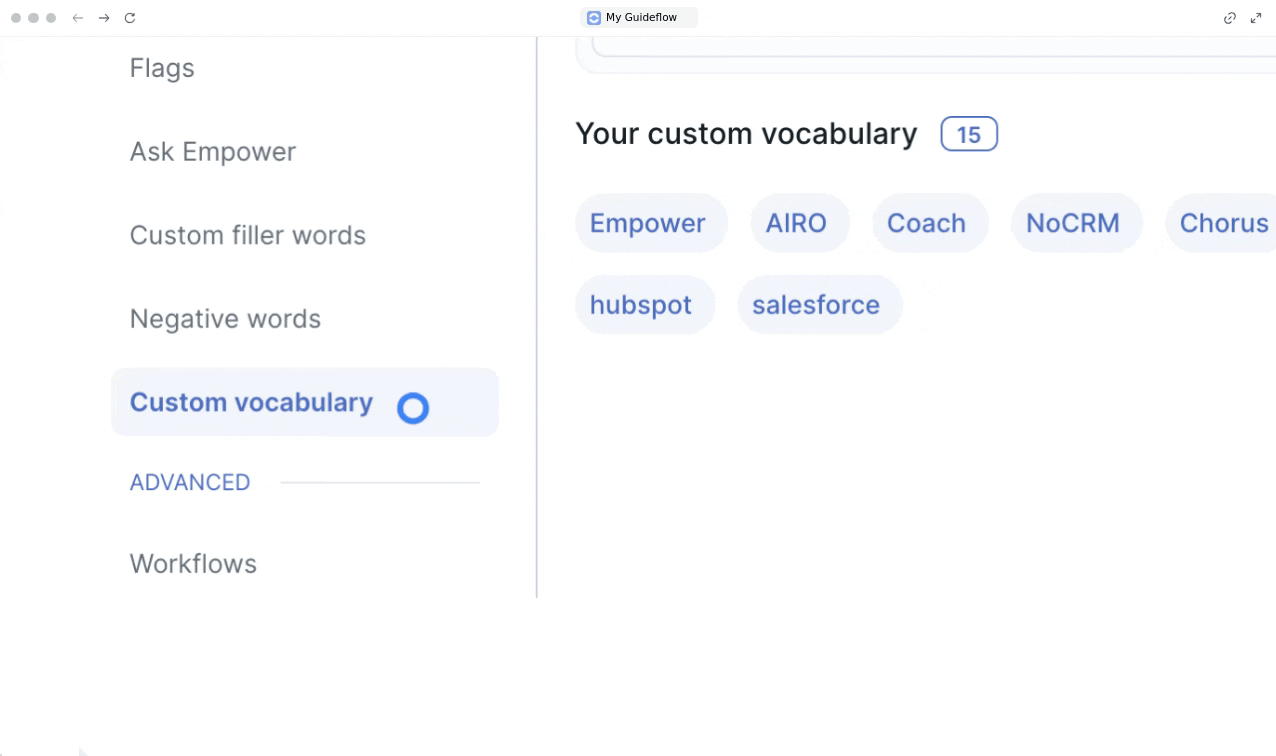This screenshot has height=756, width=1276.
Task: Click the Empower vocabulary chip
Action: [x=648, y=223]
